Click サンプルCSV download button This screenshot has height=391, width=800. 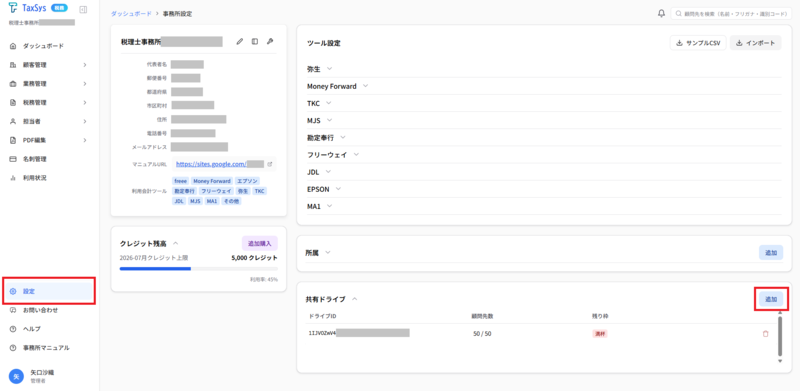tap(697, 43)
